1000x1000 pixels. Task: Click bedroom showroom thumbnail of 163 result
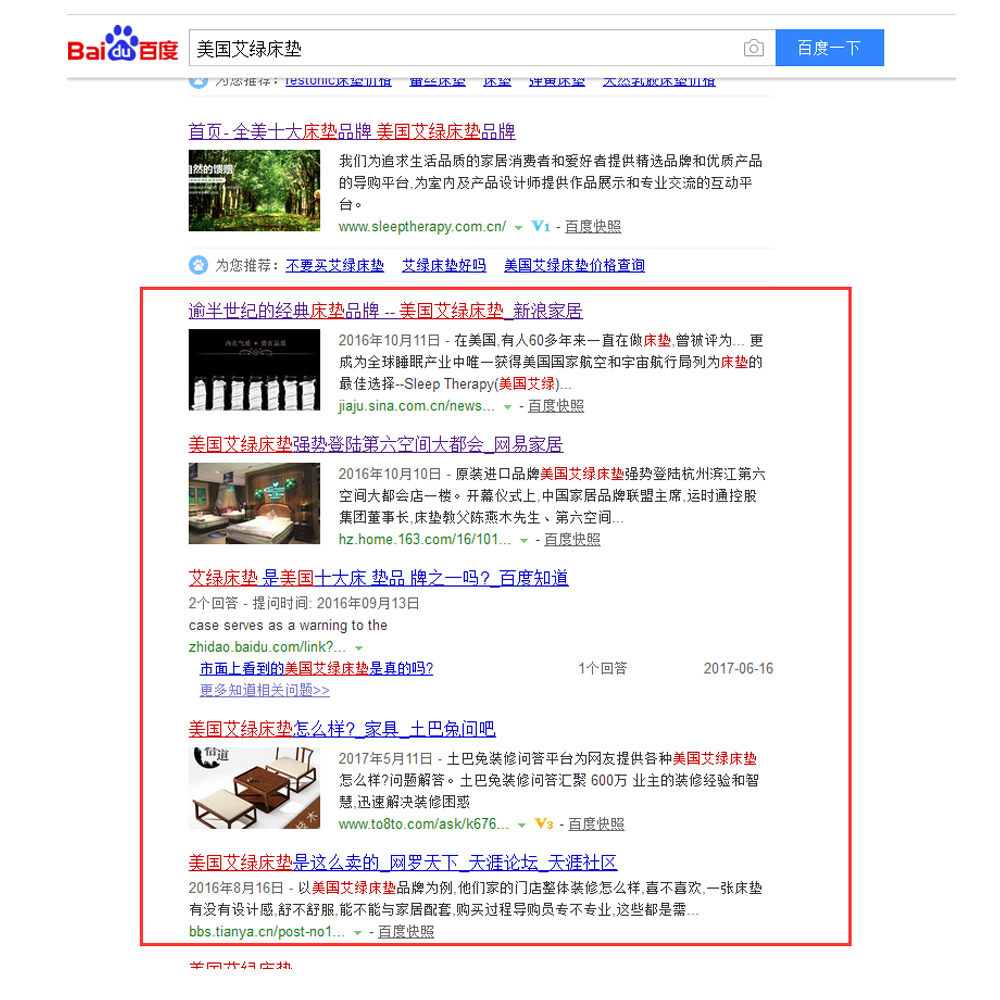(254, 503)
